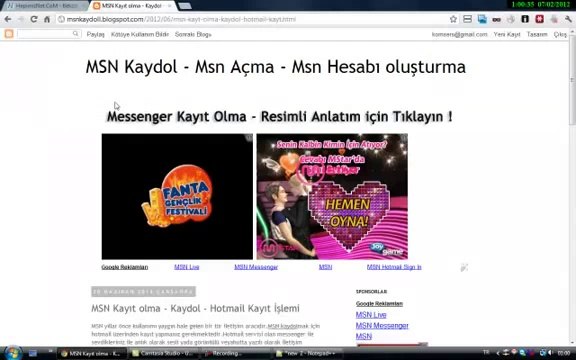The height and width of the screenshot is (360, 576).
Task: Open new browser tab button
Action: pyautogui.click(x=184, y=6)
